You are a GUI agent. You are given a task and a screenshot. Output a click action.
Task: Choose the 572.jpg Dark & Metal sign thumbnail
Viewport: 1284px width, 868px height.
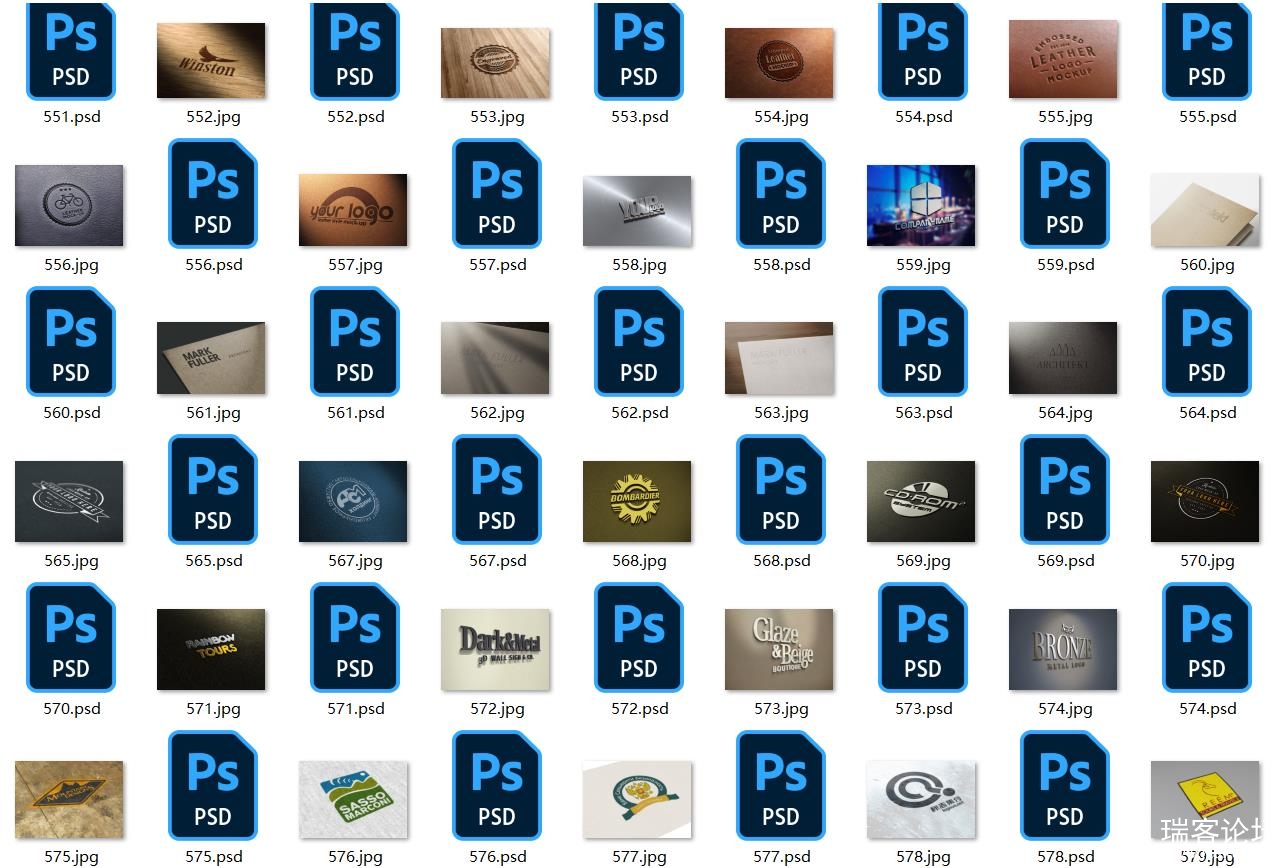click(x=495, y=649)
